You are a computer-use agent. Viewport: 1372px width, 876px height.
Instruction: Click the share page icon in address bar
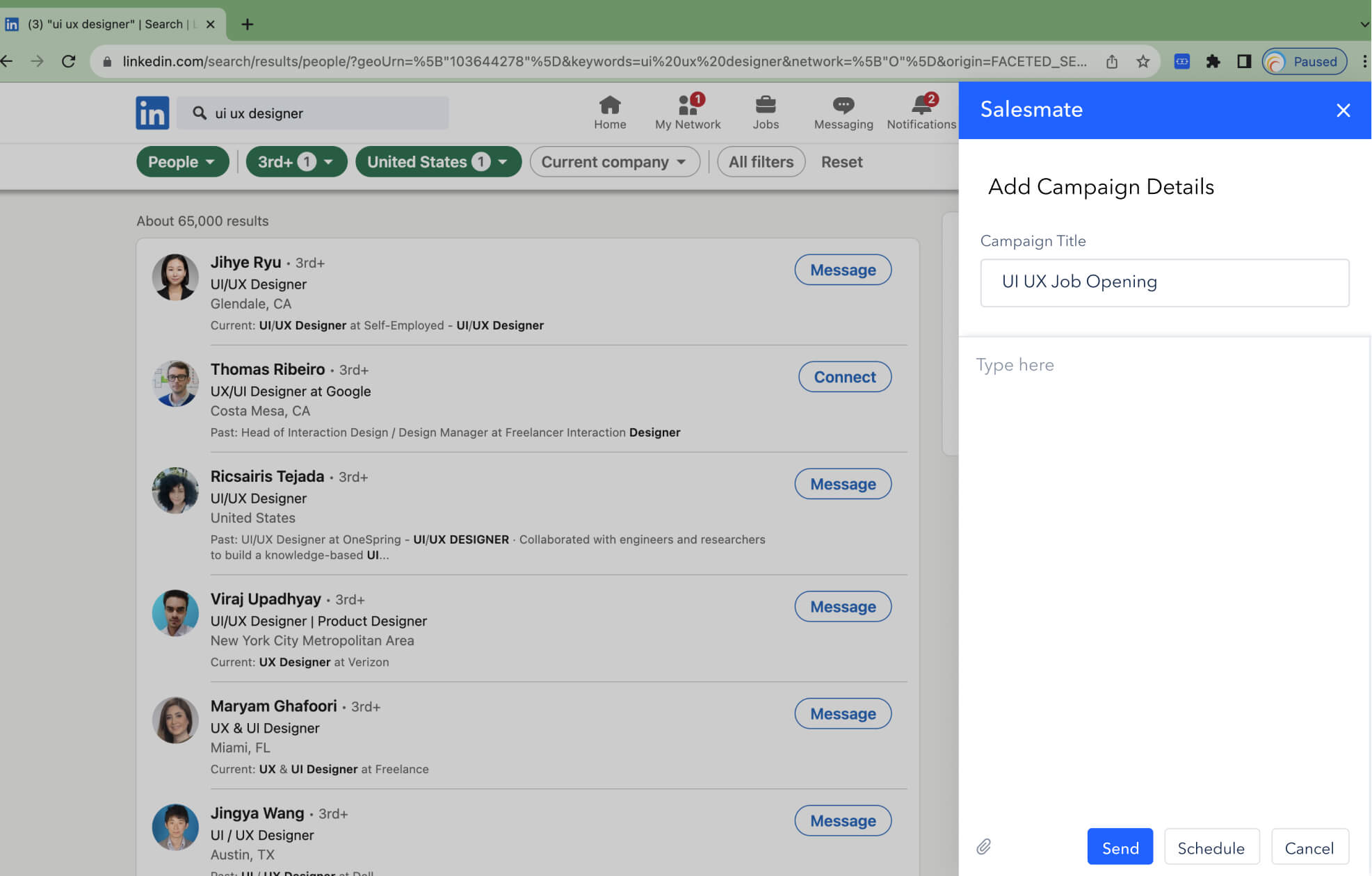1111,61
